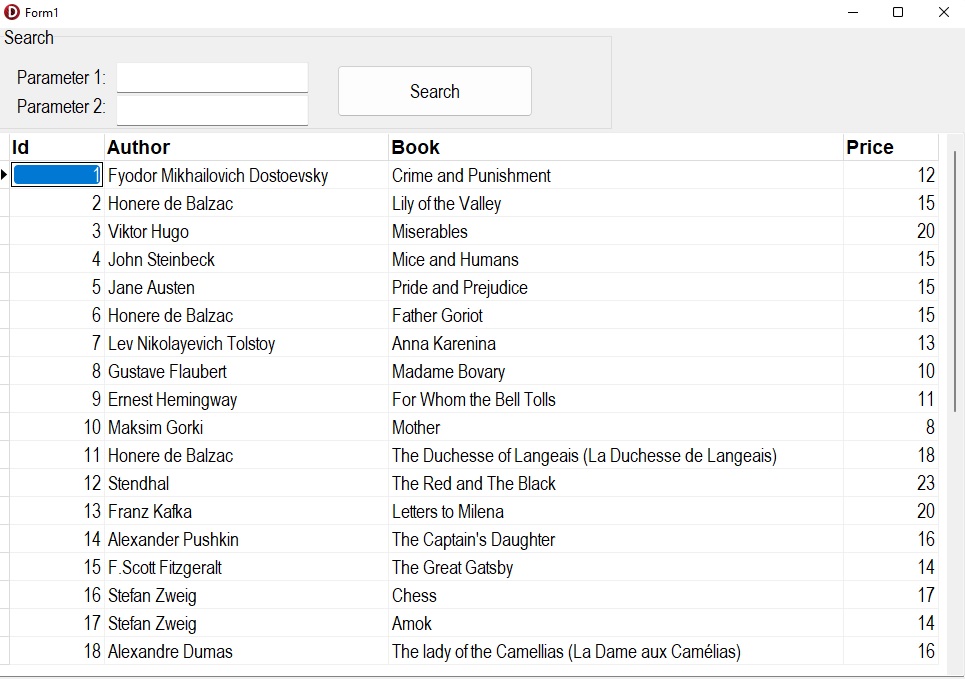This screenshot has width=965, height=679.
Task: Click the Author column header
Action: 245,147
